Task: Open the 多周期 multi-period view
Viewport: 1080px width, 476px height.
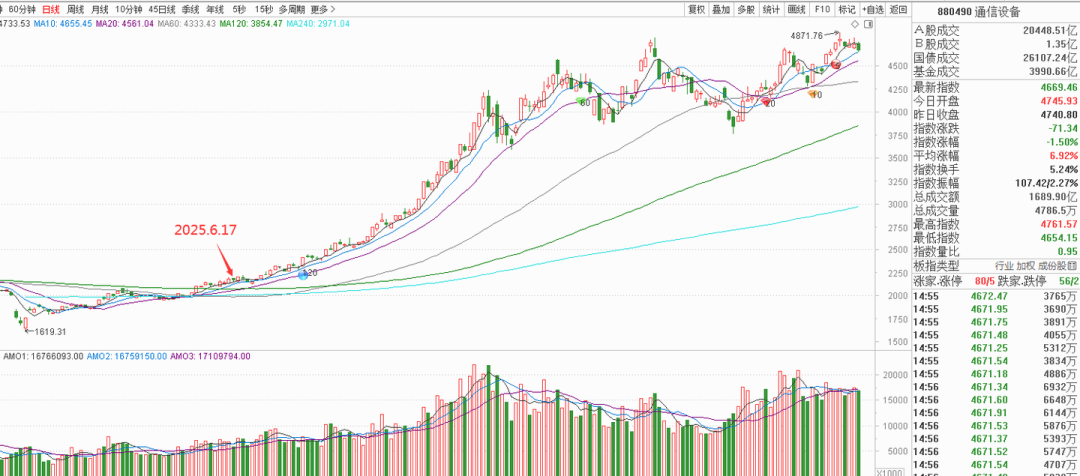Action: click(292, 10)
